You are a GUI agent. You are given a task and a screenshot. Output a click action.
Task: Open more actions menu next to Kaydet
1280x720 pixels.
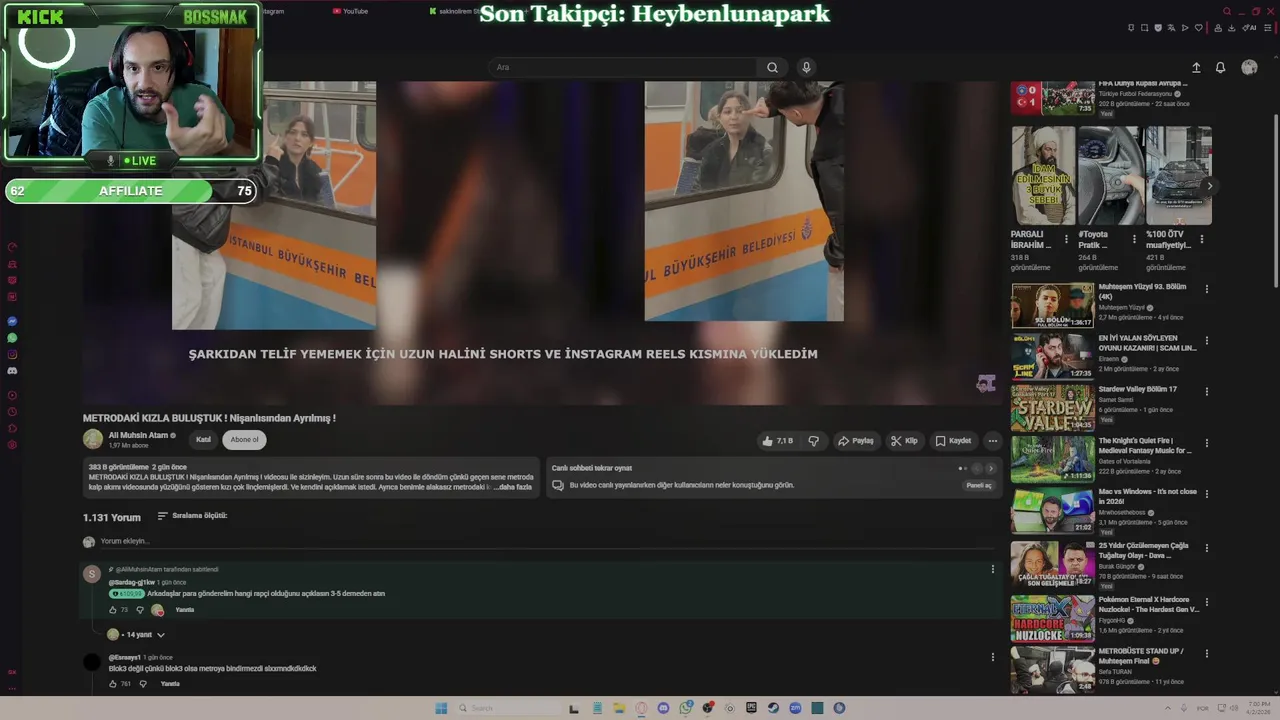[992, 441]
